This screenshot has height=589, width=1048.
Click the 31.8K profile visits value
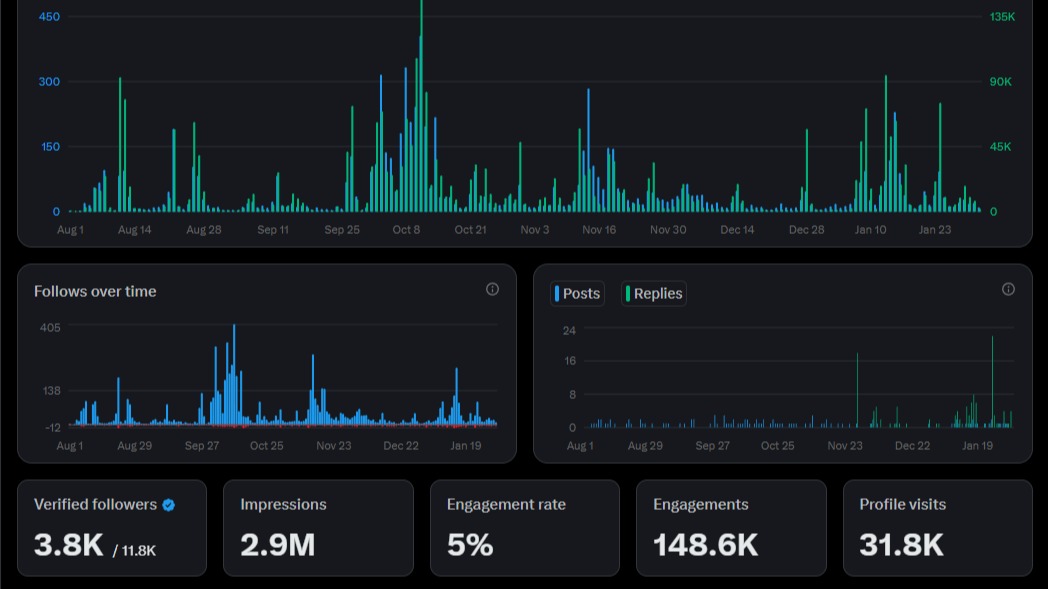pyautogui.click(x=901, y=545)
